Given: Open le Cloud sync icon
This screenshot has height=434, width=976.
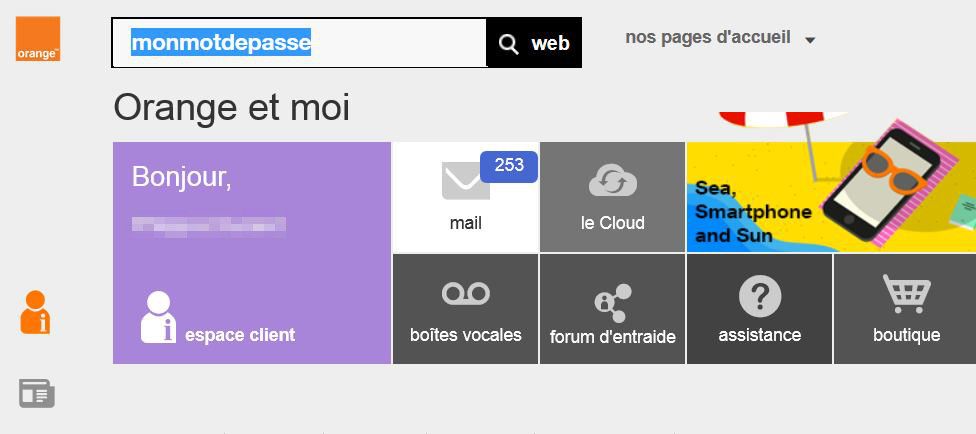Looking at the screenshot, I should [x=612, y=181].
